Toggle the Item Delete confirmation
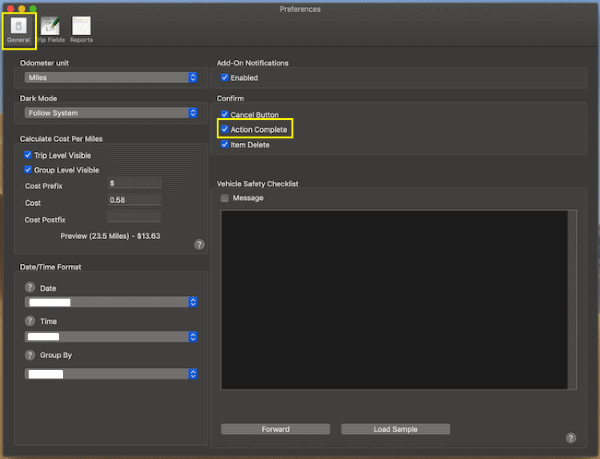600x459 pixels. [225, 145]
